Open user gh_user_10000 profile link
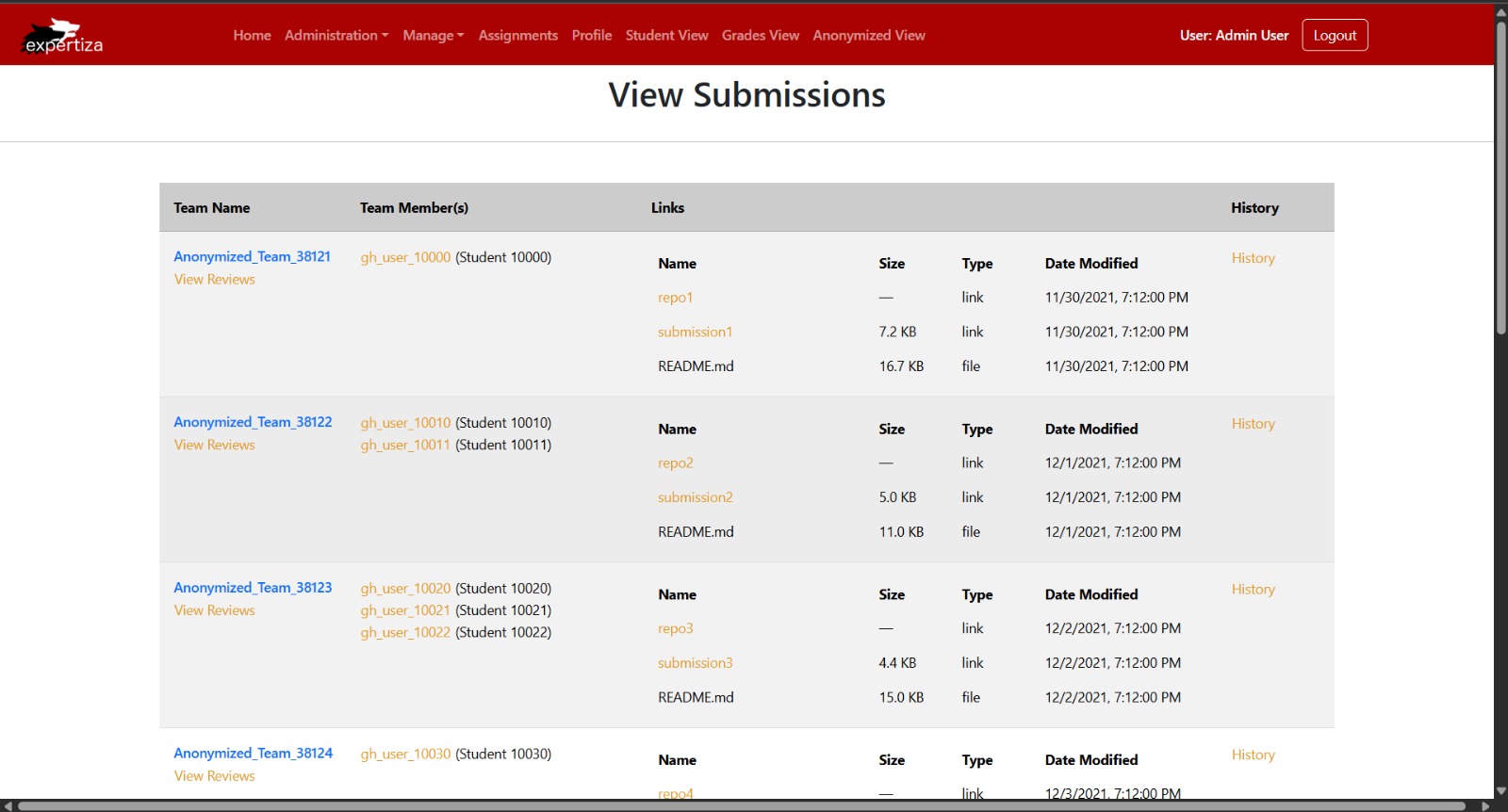 405,257
